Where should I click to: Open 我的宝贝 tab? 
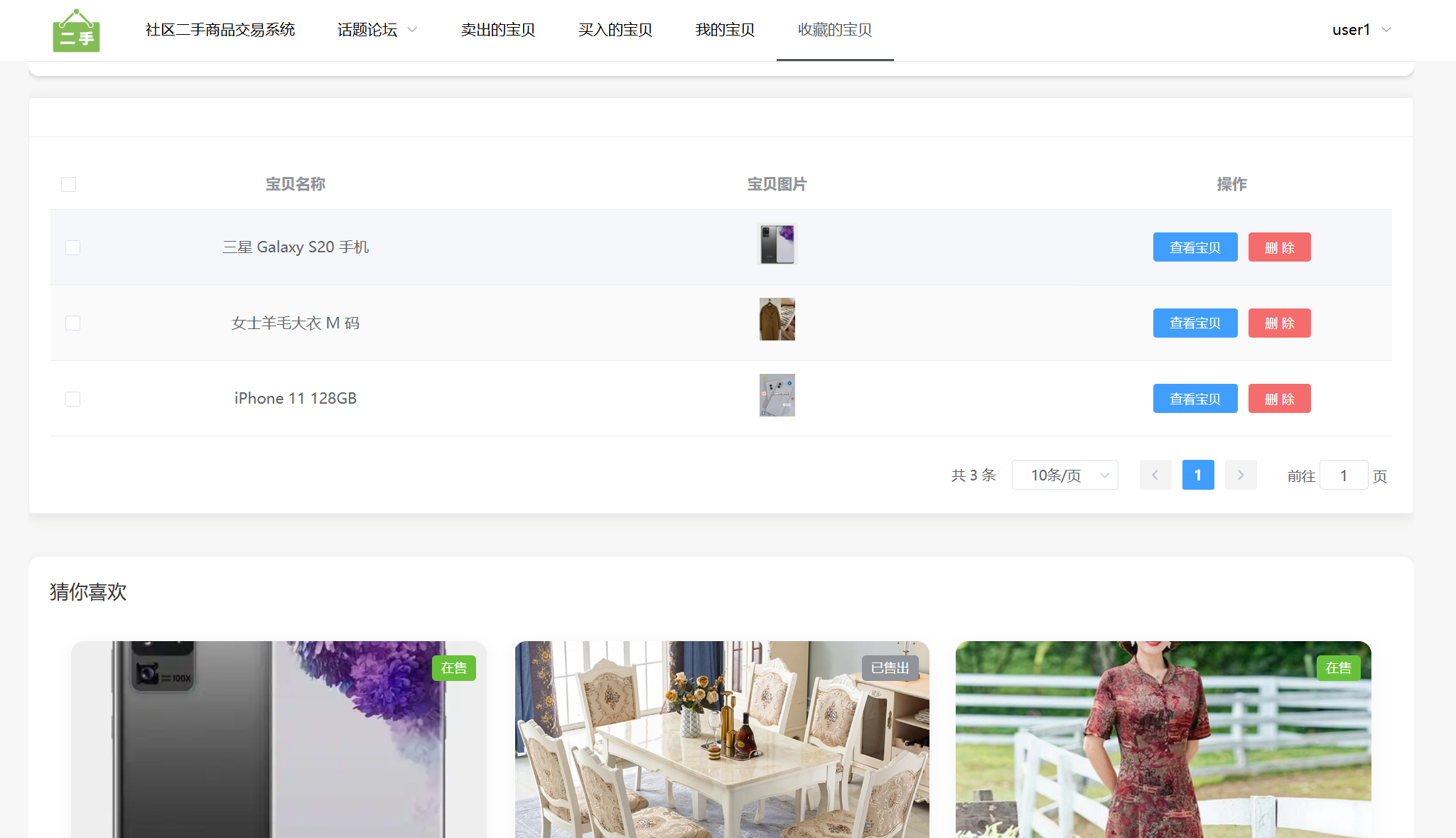pyautogui.click(x=725, y=30)
